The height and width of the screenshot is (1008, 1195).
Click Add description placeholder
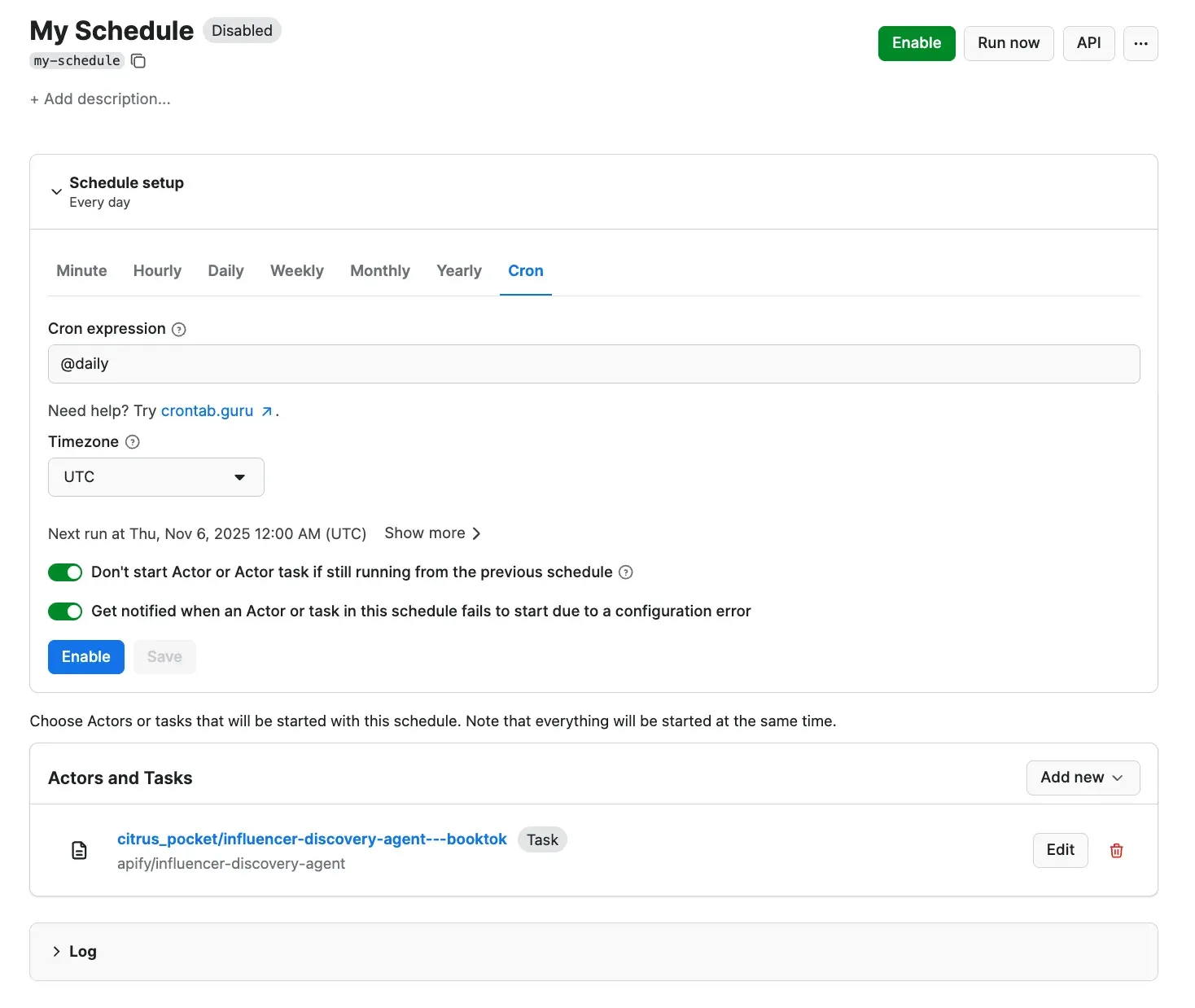point(100,99)
